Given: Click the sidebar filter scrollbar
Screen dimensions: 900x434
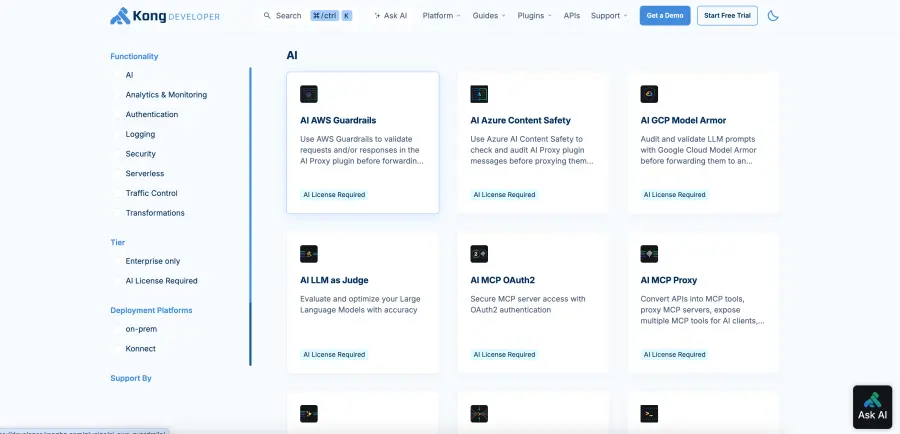Looking at the screenshot, I should pyautogui.click(x=250, y=216).
